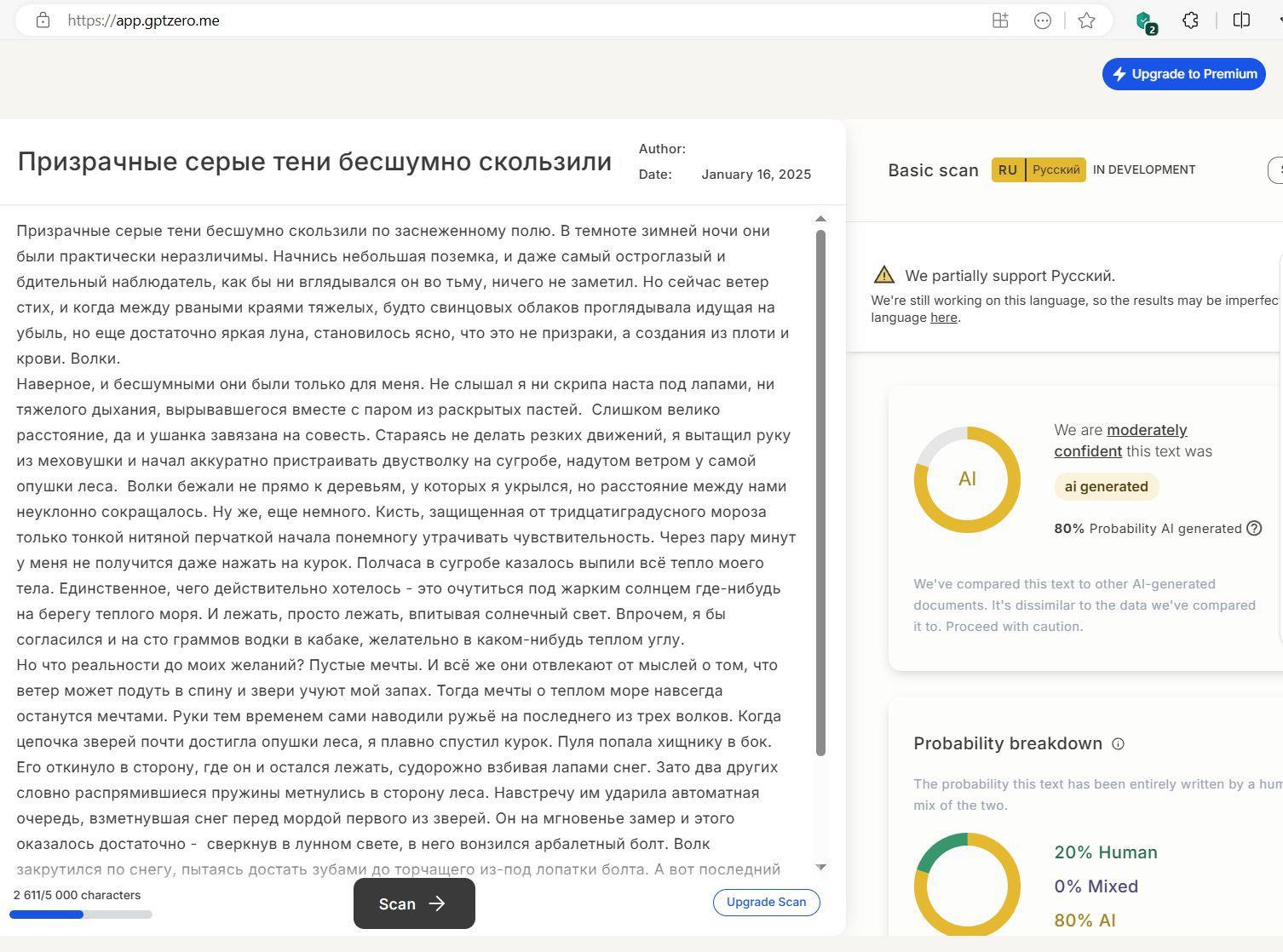The width and height of the screenshot is (1283, 952).
Task: Click the document title field
Action: pyautogui.click(x=314, y=162)
